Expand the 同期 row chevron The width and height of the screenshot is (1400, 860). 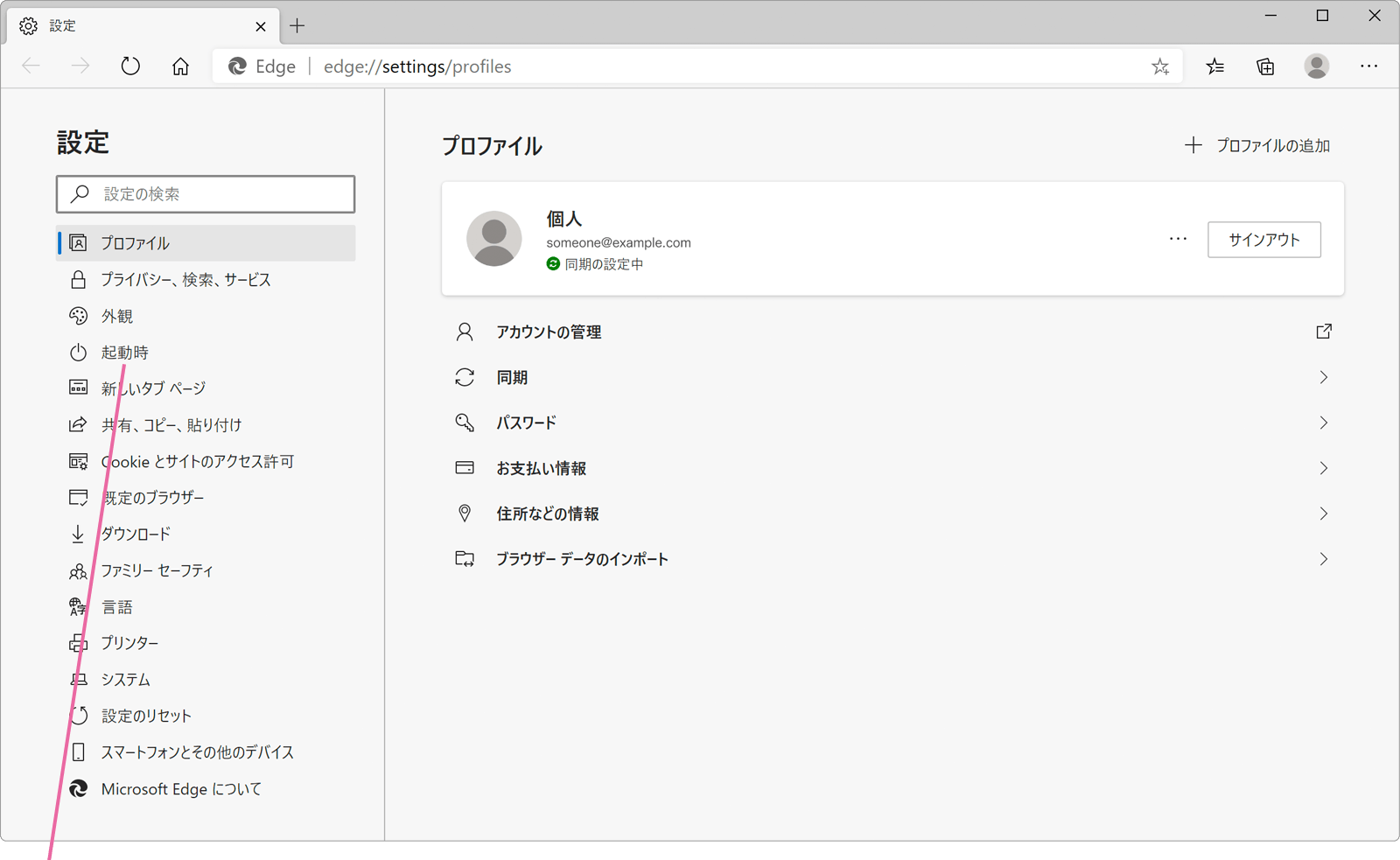point(1324,377)
